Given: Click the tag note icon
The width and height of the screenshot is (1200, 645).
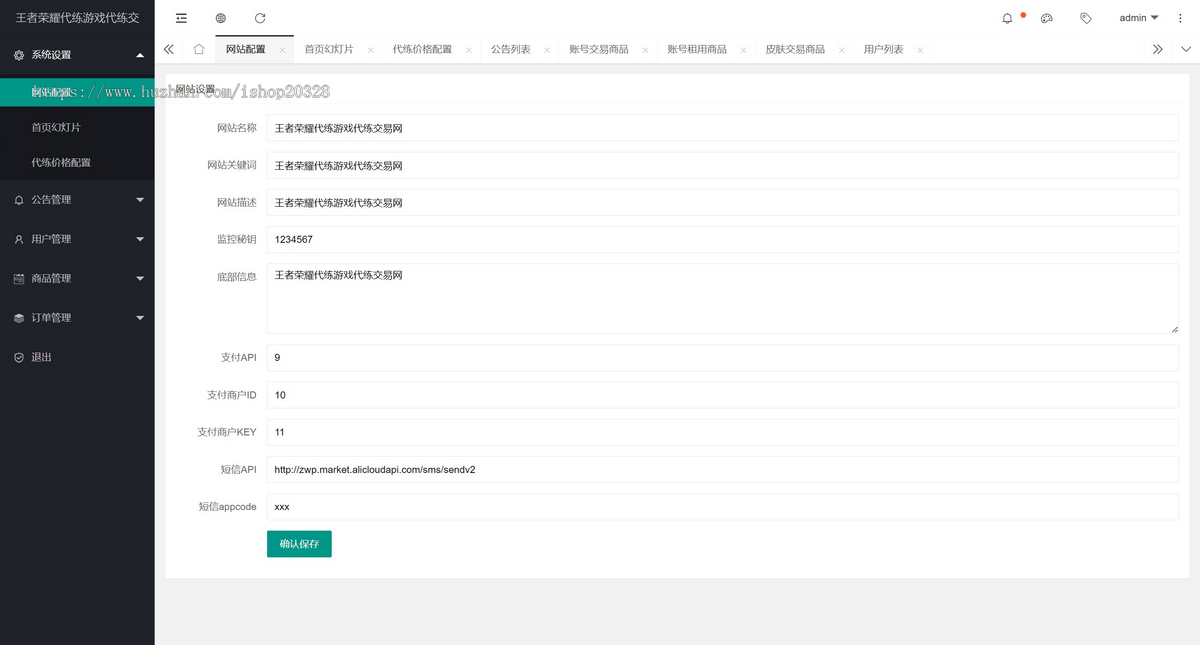Looking at the screenshot, I should coord(1086,18).
